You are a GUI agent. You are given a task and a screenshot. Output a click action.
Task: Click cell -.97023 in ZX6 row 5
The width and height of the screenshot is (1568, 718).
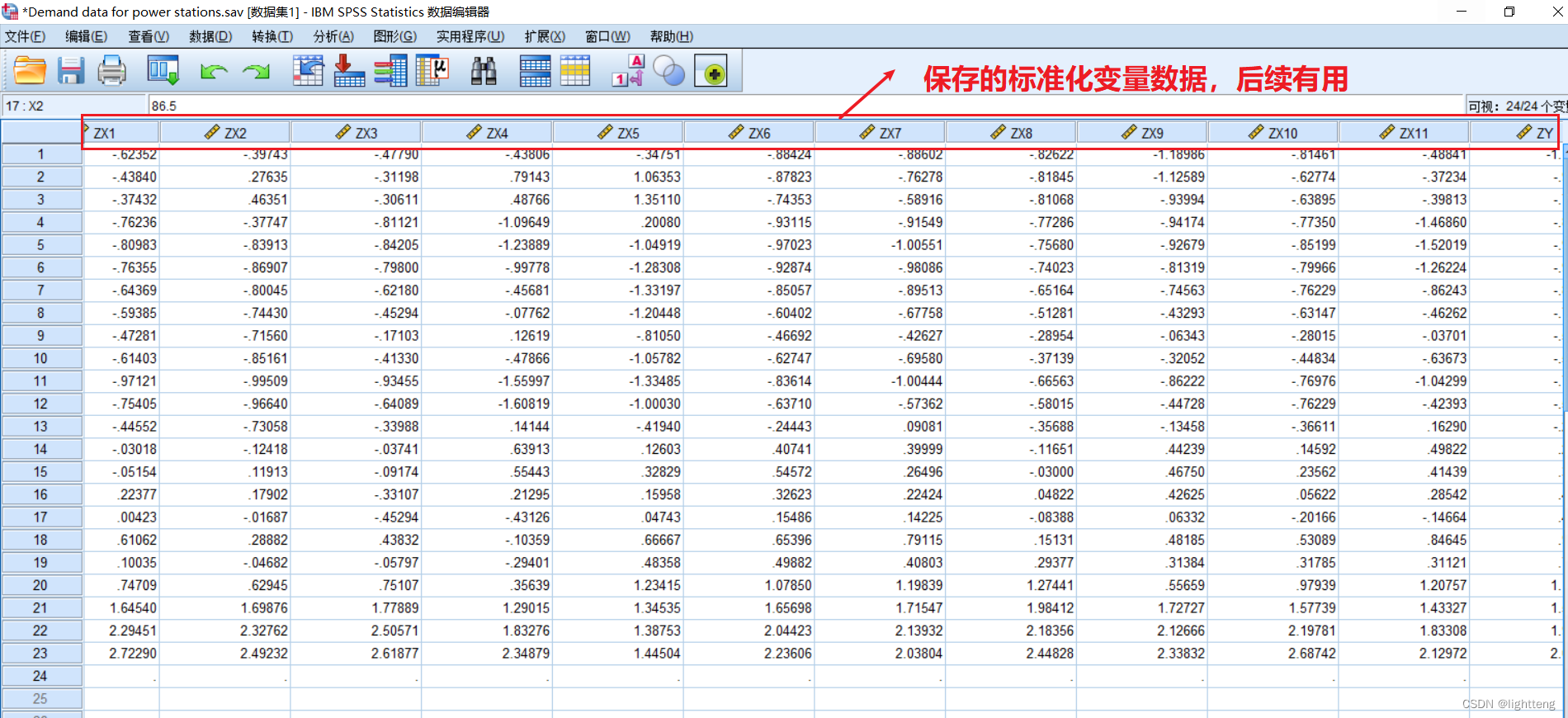tap(749, 245)
